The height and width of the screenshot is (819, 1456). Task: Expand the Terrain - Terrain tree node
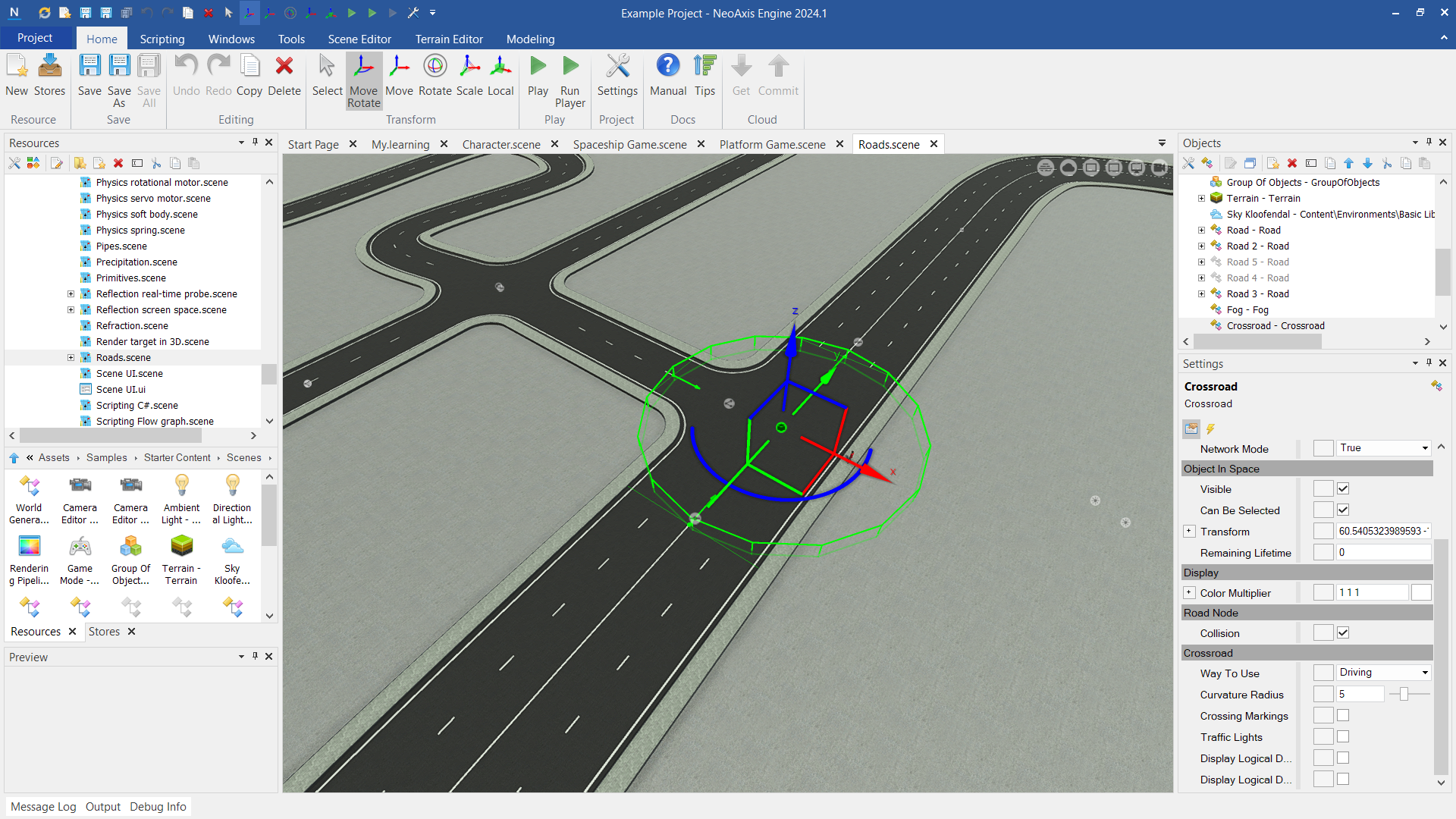tap(1201, 199)
